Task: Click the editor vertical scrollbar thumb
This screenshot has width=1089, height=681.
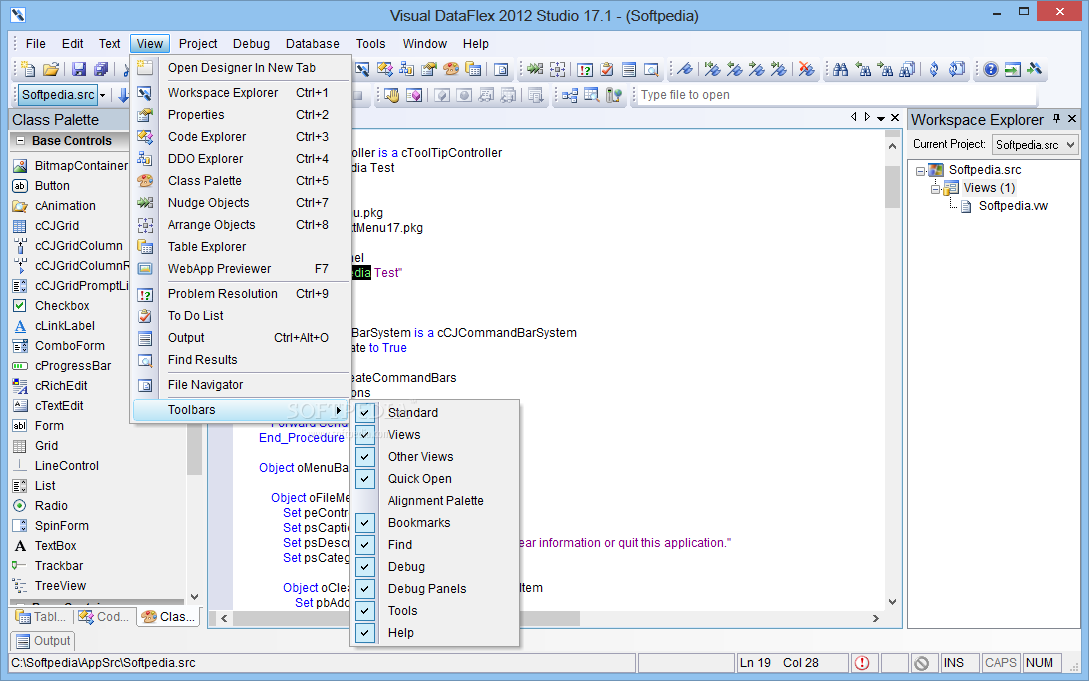Action: pos(892,186)
